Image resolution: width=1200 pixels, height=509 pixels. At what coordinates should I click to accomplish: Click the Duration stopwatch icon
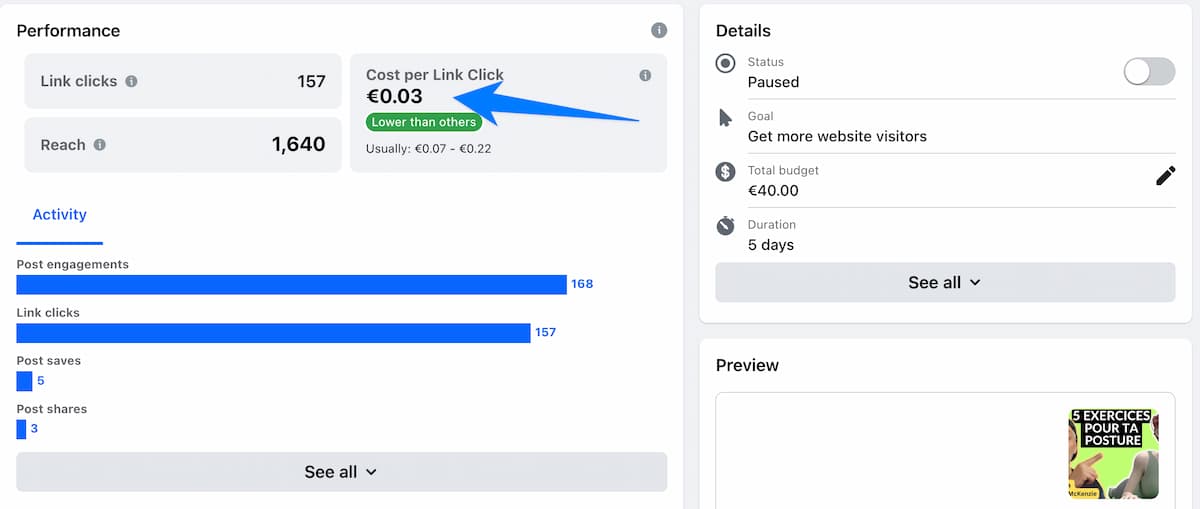point(726,226)
